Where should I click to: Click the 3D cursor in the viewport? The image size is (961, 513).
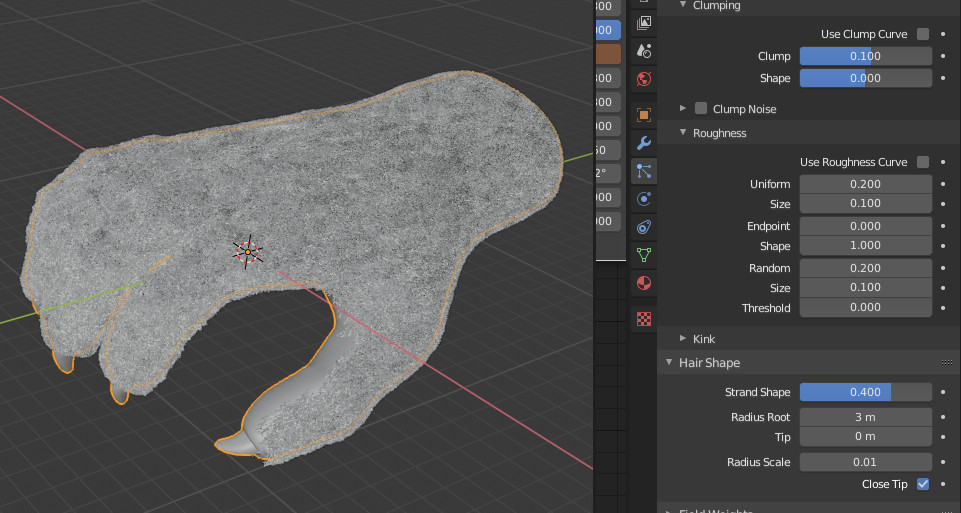[248, 251]
